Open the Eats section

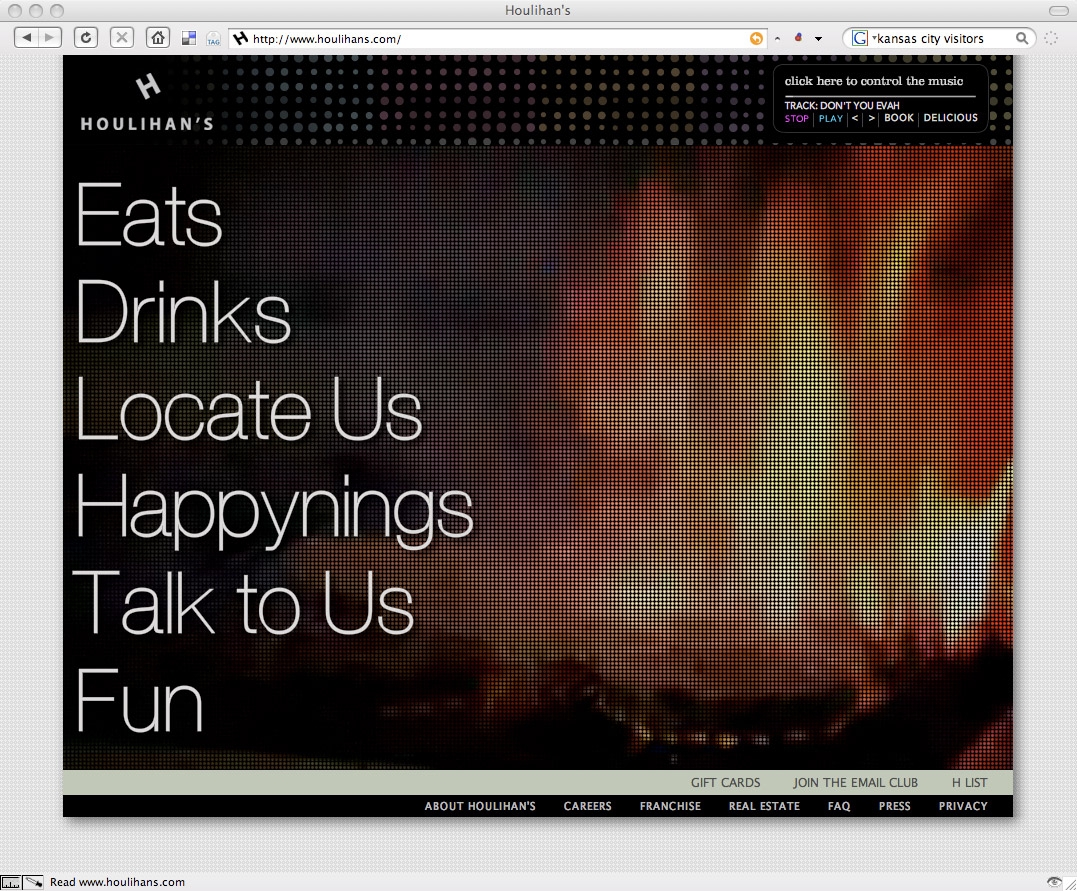(148, 214)
